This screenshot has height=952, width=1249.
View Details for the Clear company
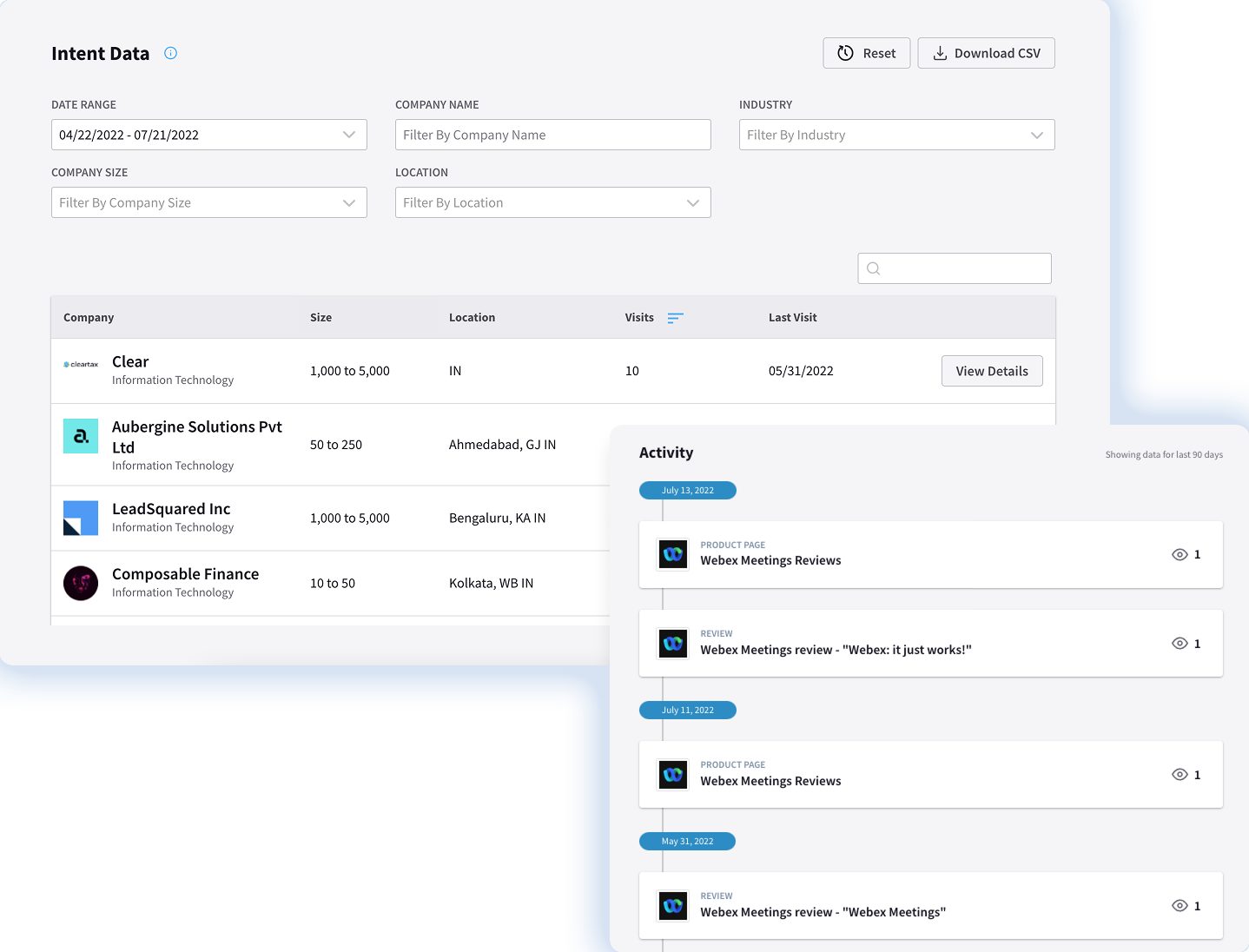[x=992, y=371]
